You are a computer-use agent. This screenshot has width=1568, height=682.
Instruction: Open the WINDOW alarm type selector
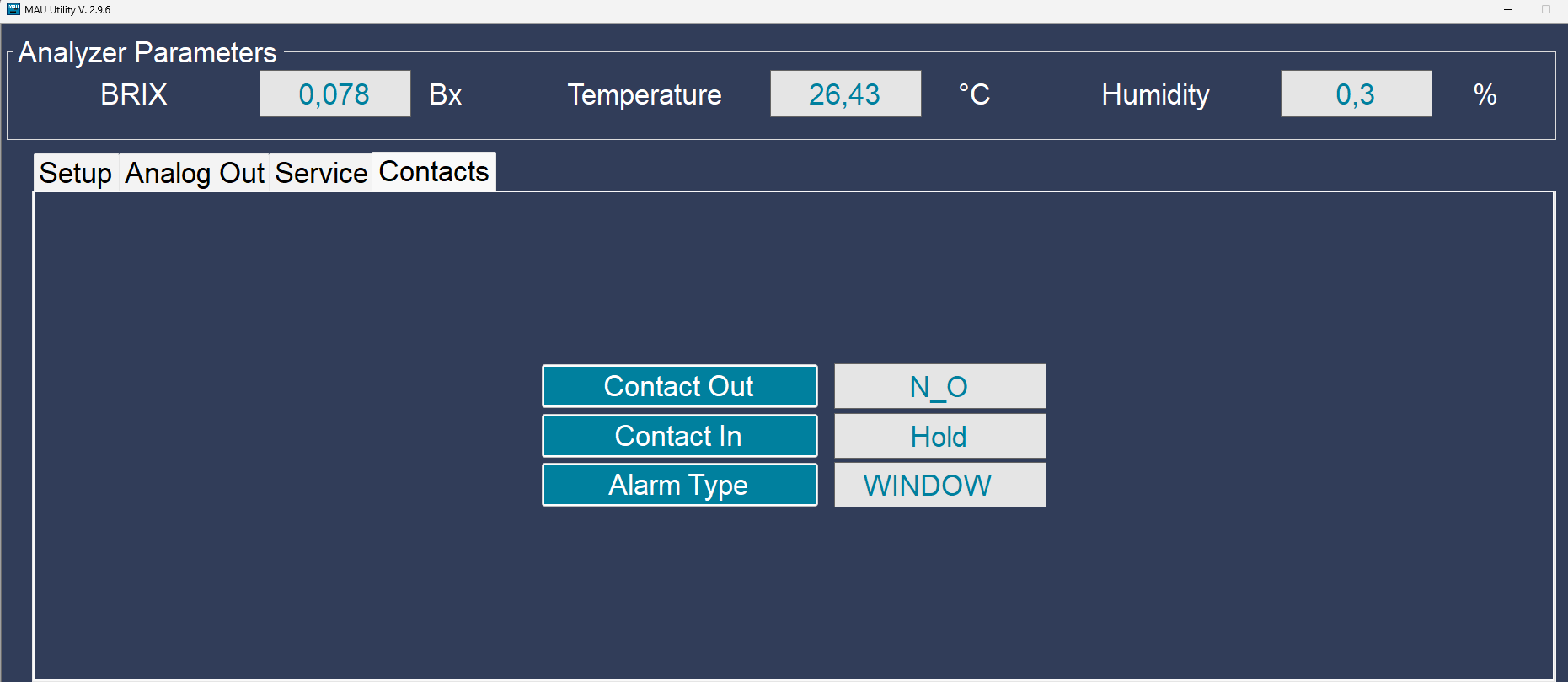click(939, 485)
